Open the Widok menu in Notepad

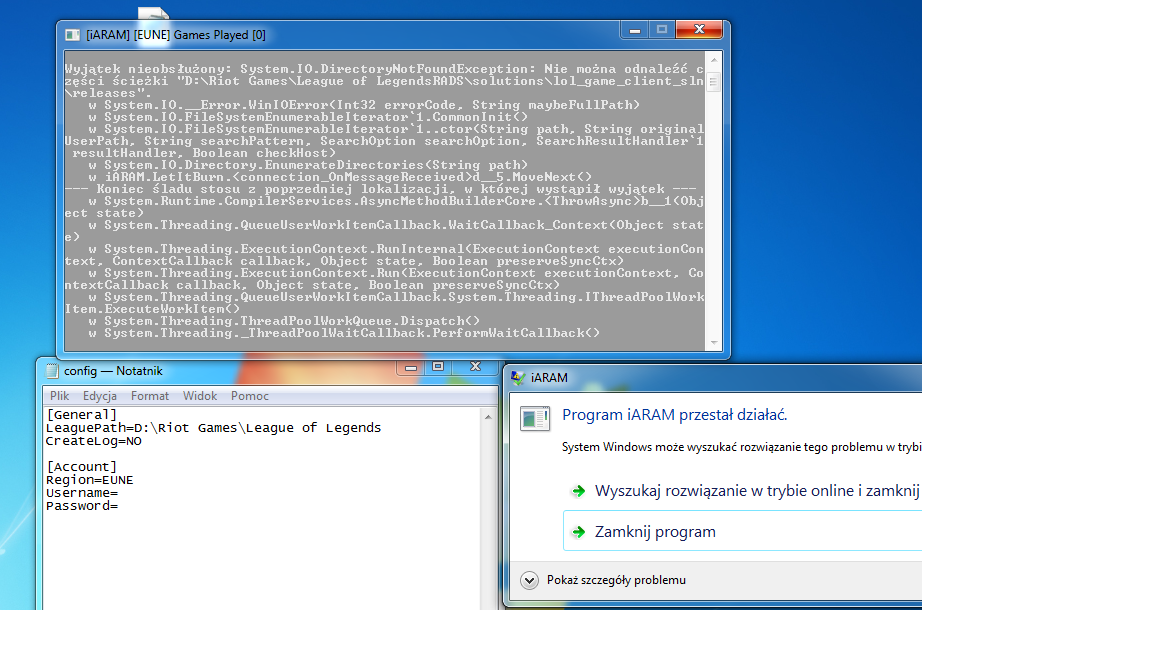coord(200,396)
